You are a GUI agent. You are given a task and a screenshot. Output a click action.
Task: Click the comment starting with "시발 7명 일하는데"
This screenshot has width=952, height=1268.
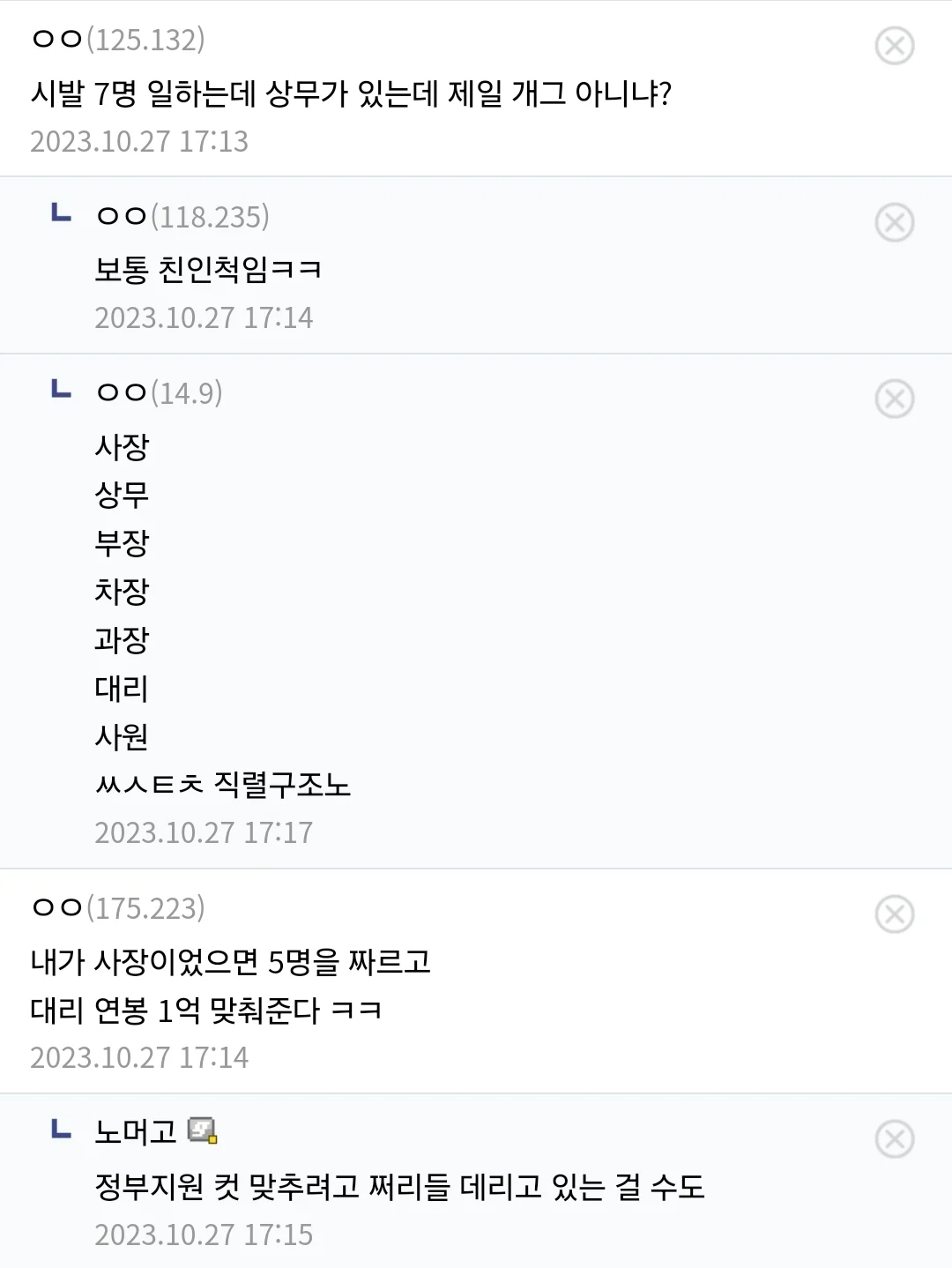pos(351,93)
